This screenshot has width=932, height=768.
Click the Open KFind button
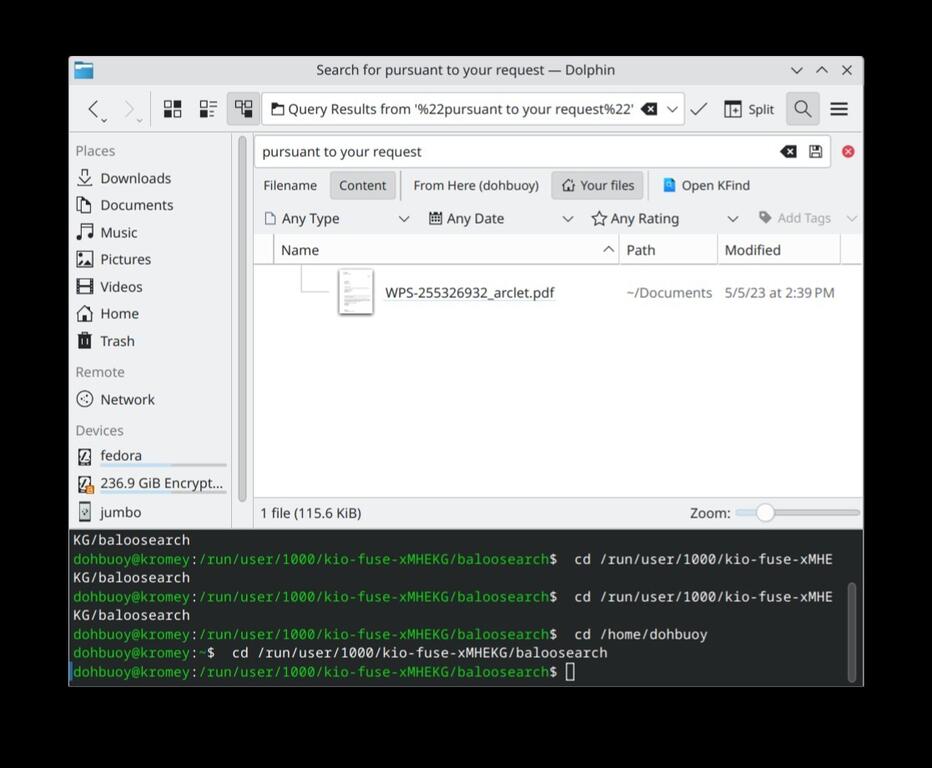(x=706, y=186)
